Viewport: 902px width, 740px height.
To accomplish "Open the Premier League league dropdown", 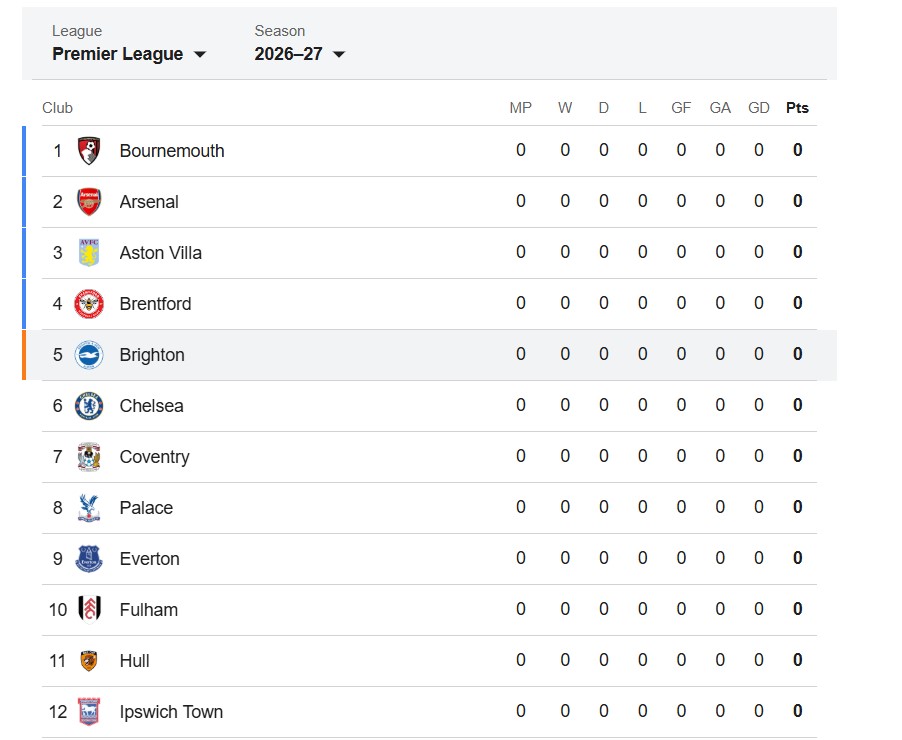I will point(129,54).
